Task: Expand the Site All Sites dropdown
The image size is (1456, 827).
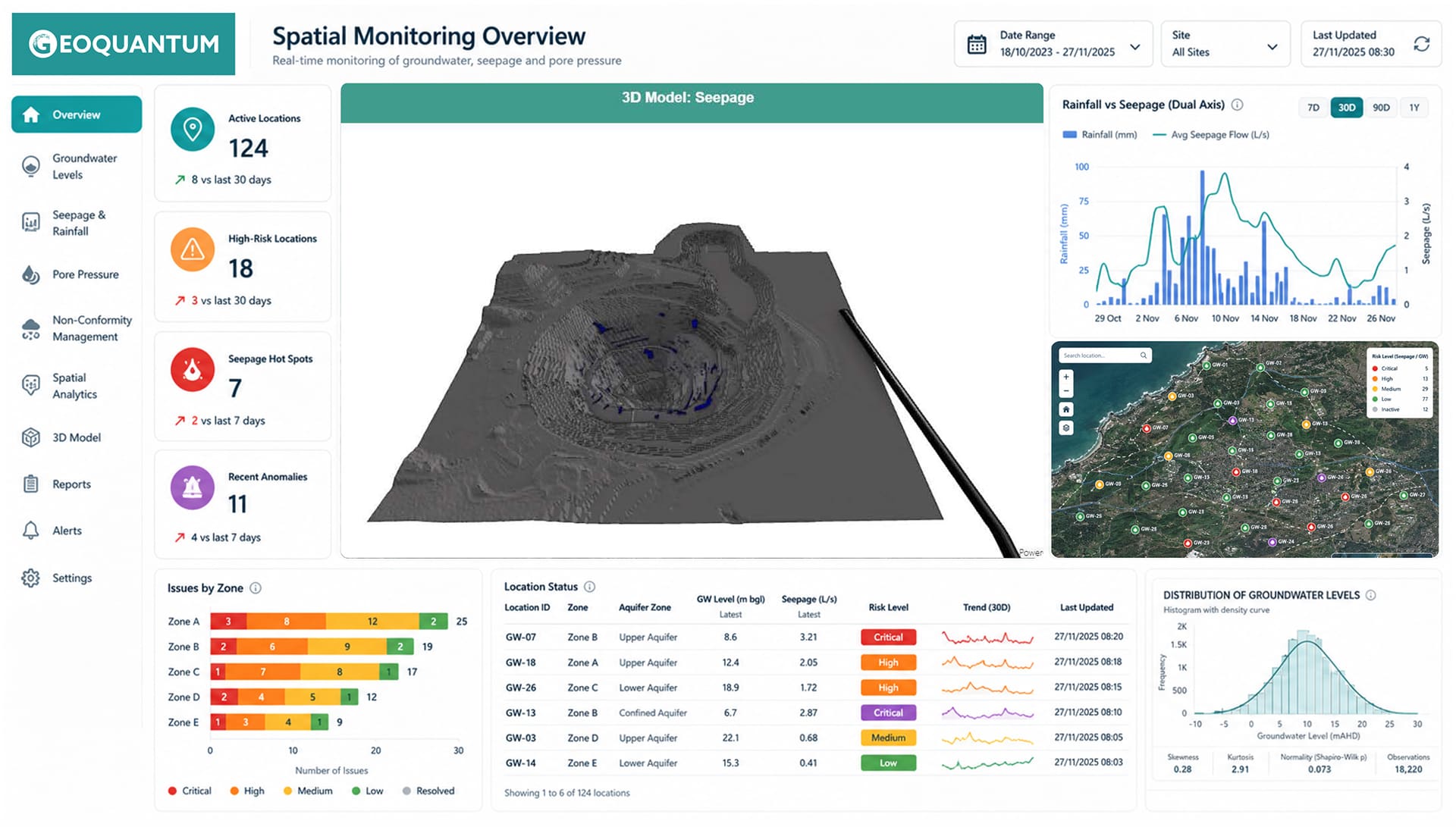Action: pos(1272,47)
